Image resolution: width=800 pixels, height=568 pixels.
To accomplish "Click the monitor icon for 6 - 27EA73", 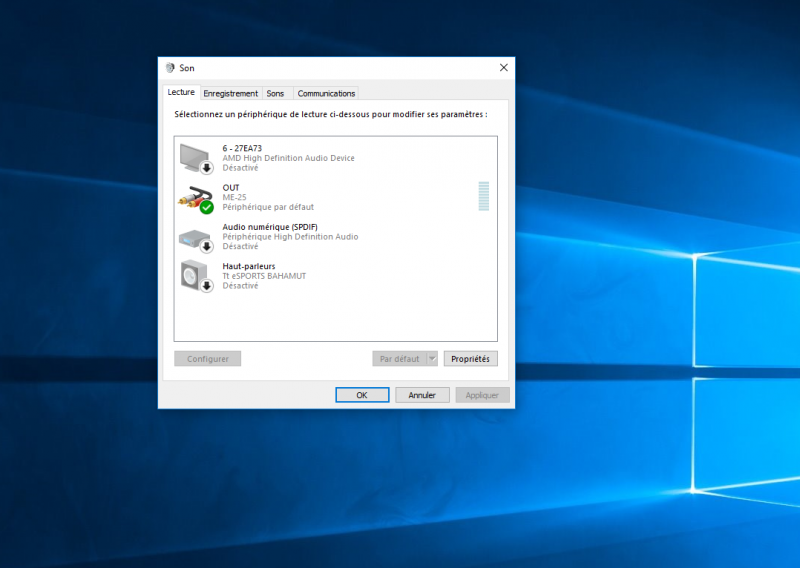I will point(194,156).
